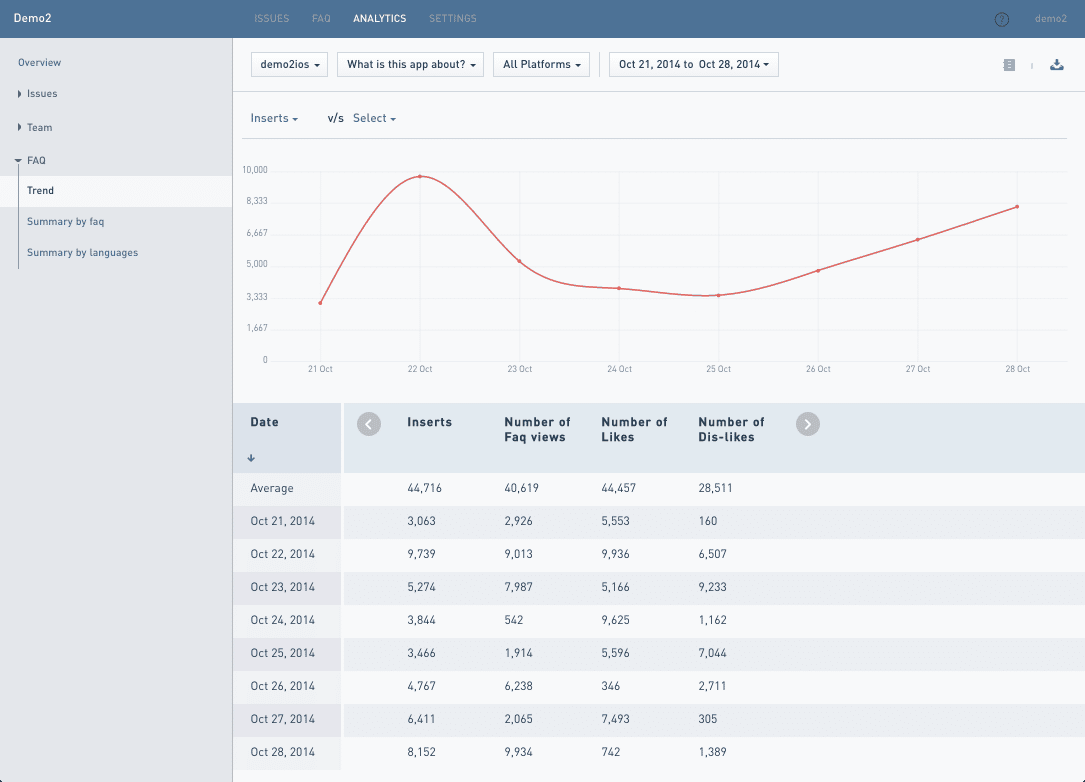Click the 22 Oct peak data point
Screen dimensions: 1085x782
click(420, 176)
